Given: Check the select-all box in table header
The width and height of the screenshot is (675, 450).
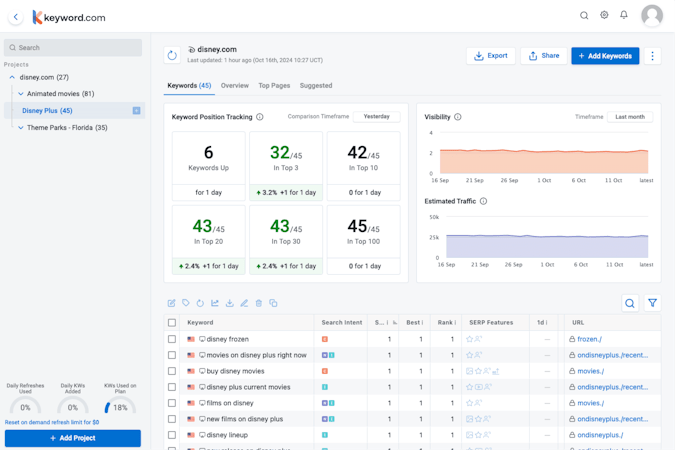Looking at the screenshot, I should coord(172,323).
